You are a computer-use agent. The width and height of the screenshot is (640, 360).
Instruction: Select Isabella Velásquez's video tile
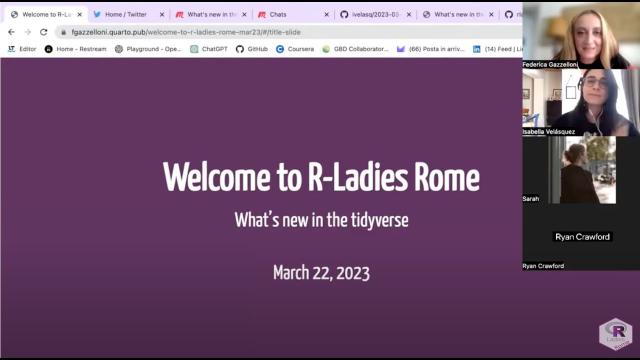point(581,102)
